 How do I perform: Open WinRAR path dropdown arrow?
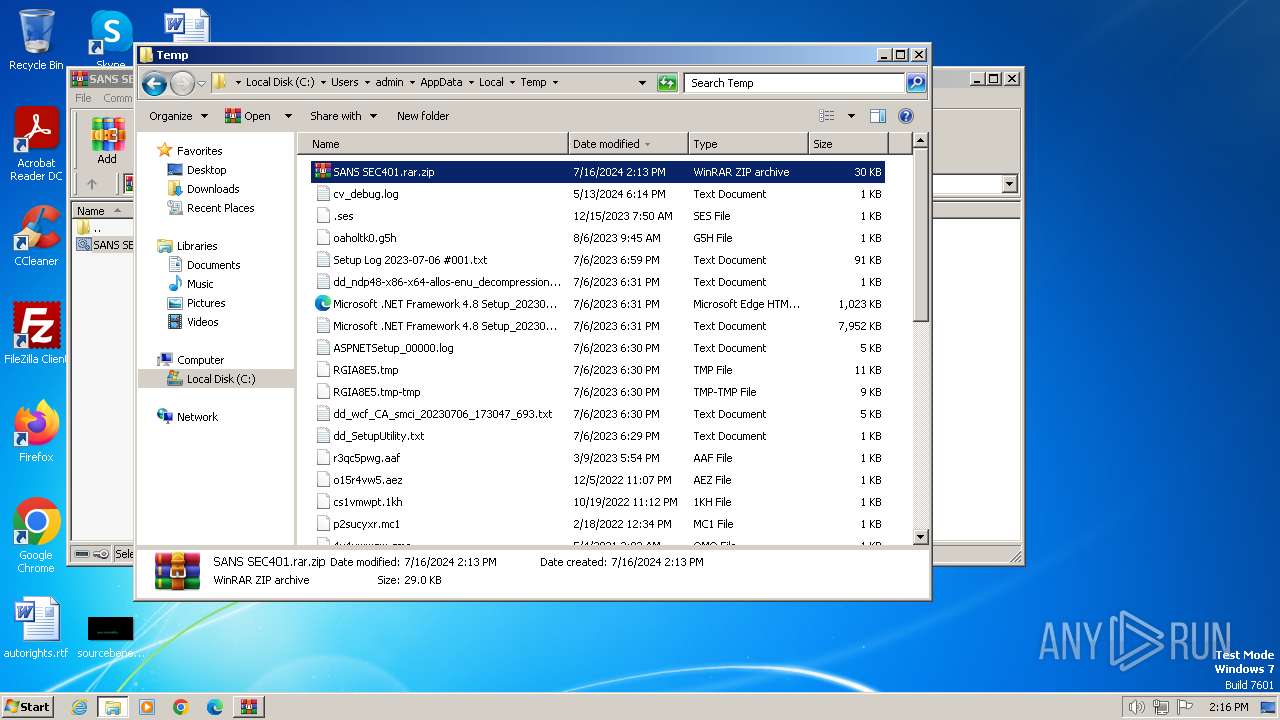coord(1009,184)
